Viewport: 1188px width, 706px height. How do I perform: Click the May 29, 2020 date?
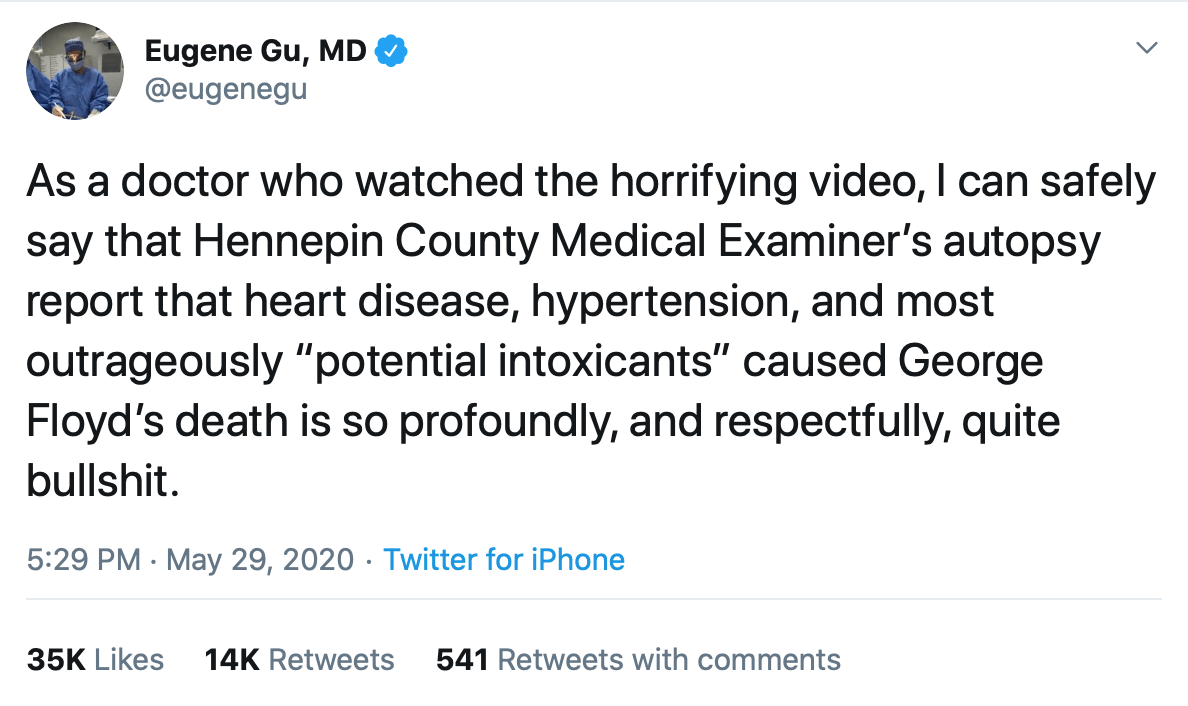[x=260, y=560]
